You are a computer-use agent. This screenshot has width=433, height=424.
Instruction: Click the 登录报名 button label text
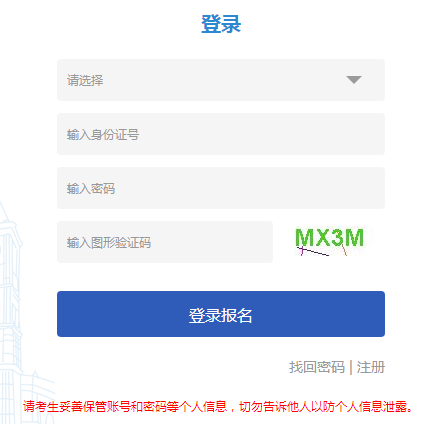click(220, 315)
